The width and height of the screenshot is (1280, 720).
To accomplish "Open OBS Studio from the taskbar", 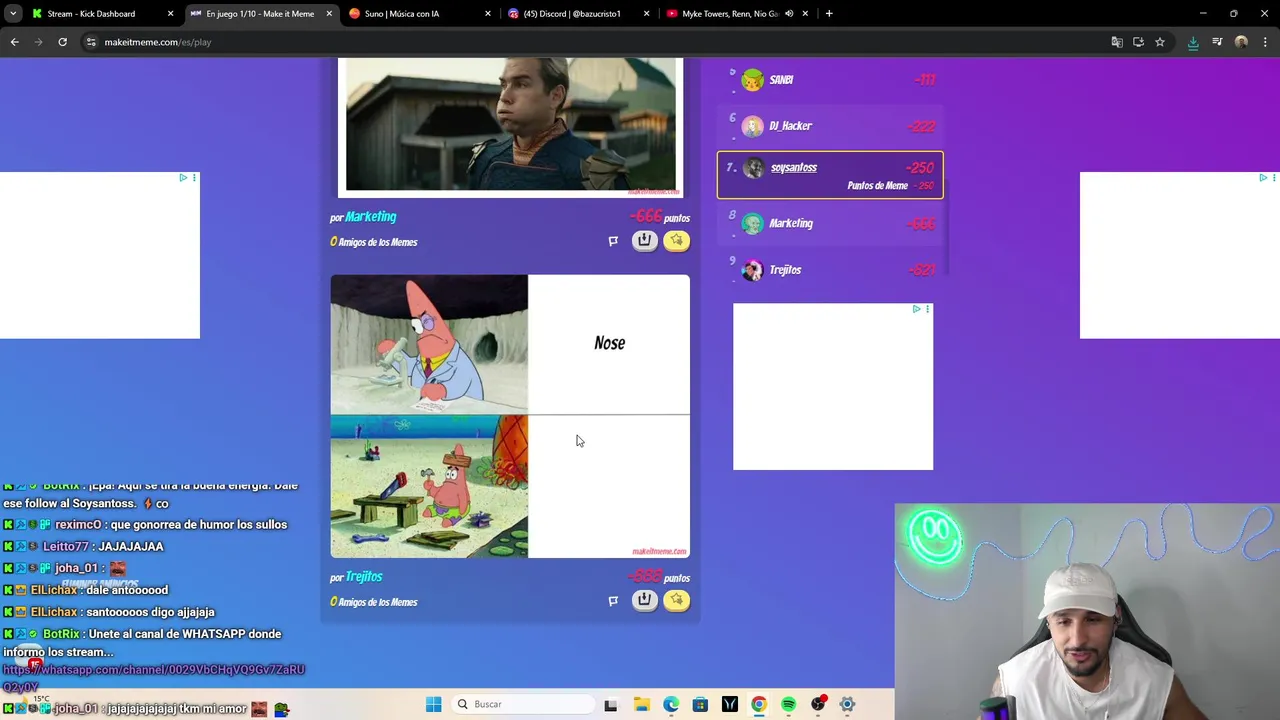I will tap(818, 704).
